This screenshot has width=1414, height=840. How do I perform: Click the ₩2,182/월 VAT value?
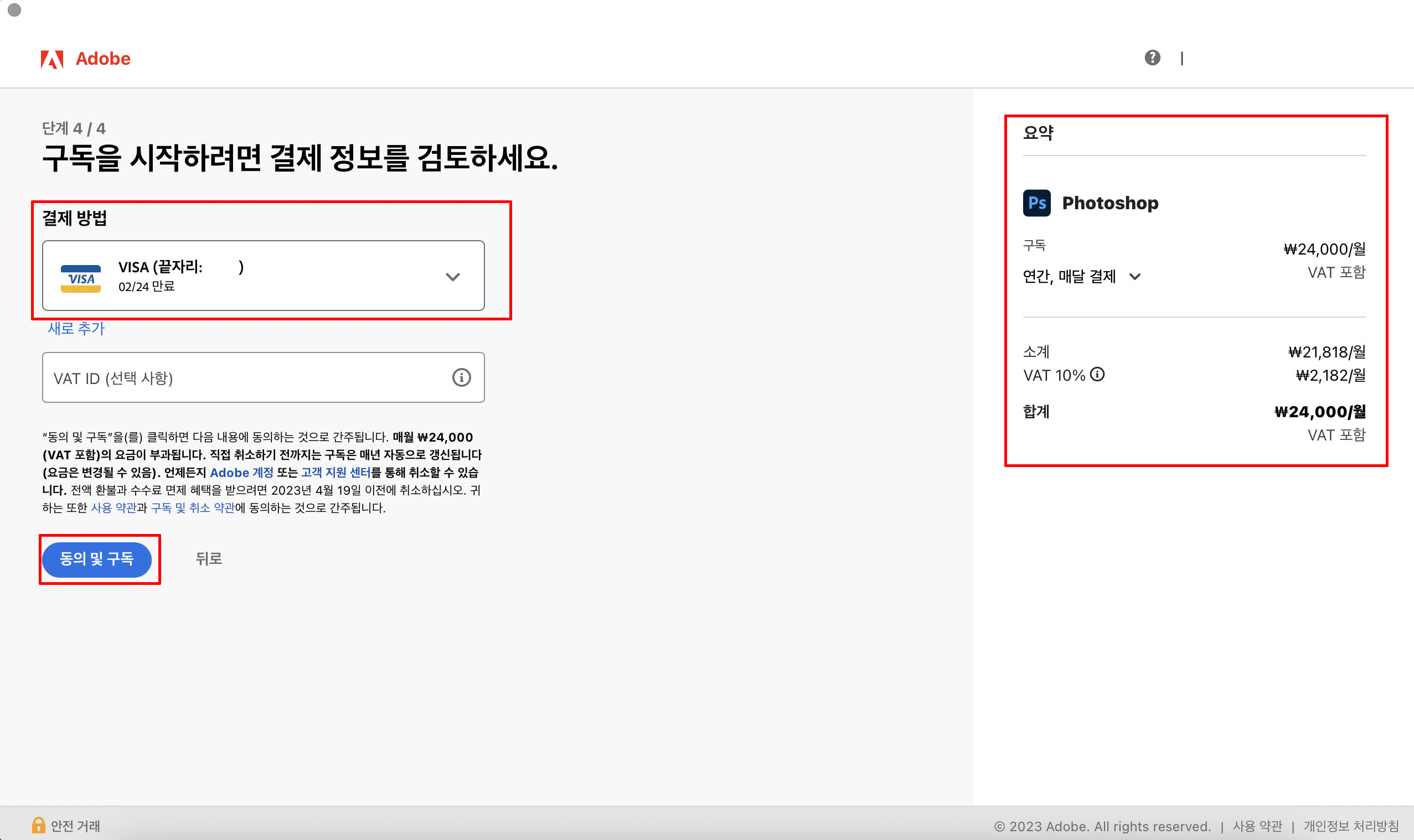pos(1331,375)
